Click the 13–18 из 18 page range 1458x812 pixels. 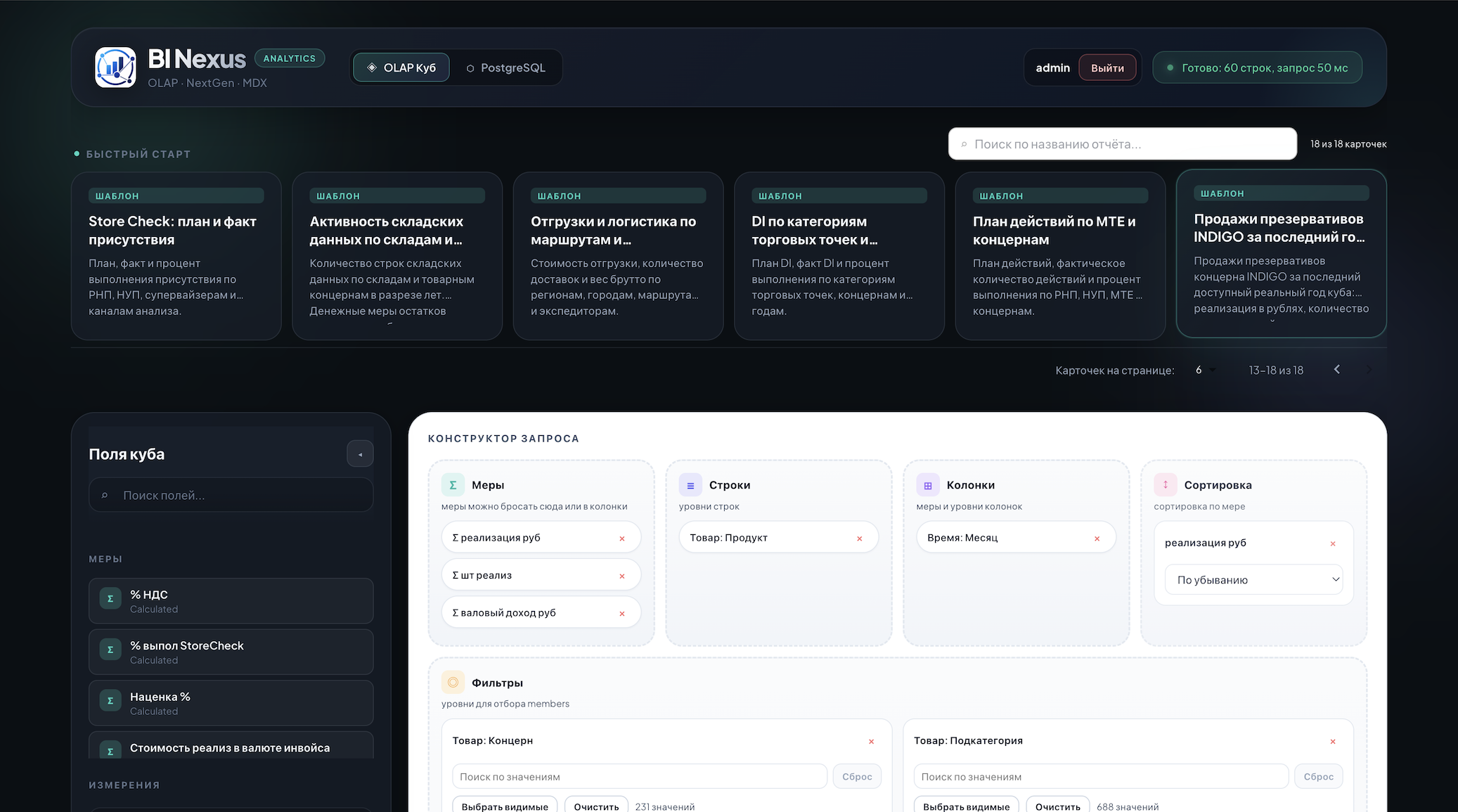[x=1276, y=370]
